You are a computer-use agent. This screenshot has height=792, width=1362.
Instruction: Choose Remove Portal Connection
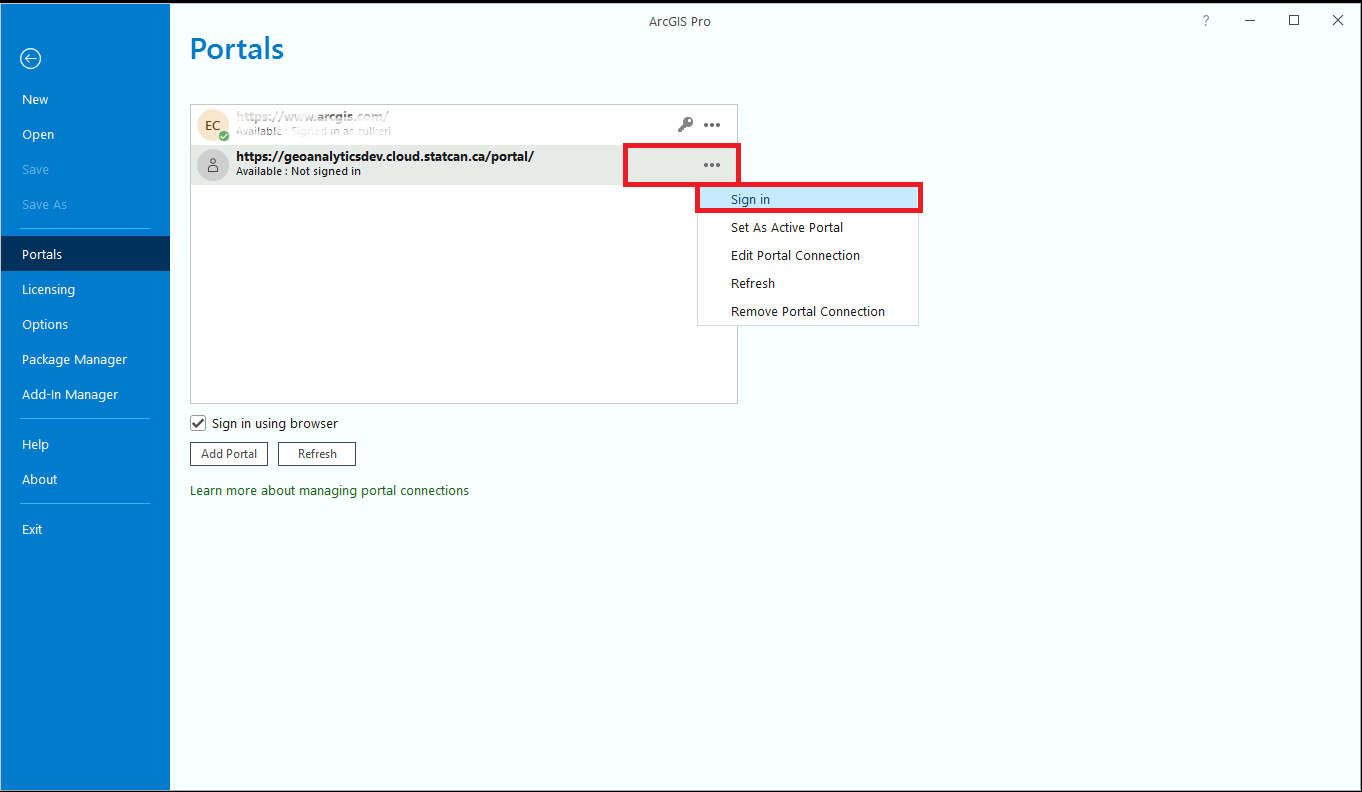click(808, 311)
